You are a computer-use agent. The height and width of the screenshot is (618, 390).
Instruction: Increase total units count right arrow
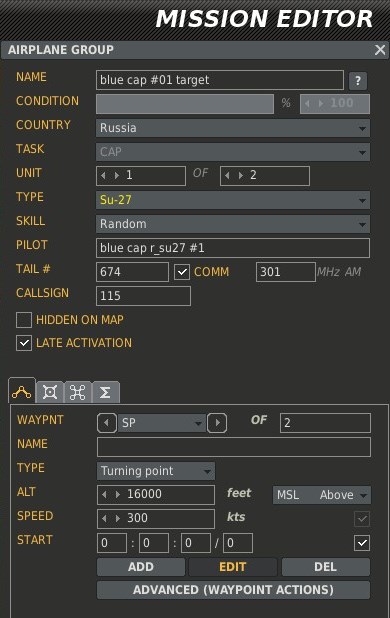pos(240,175)
